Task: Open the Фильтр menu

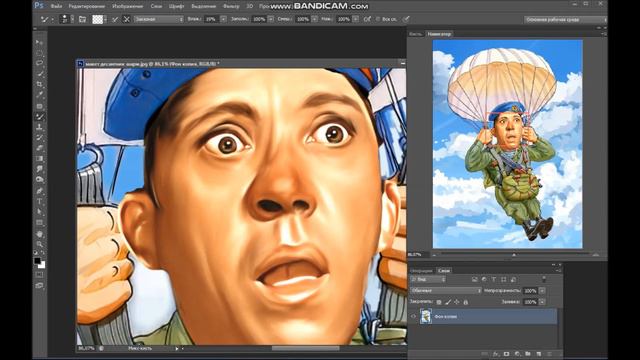Action: click(x=231, y=6)
